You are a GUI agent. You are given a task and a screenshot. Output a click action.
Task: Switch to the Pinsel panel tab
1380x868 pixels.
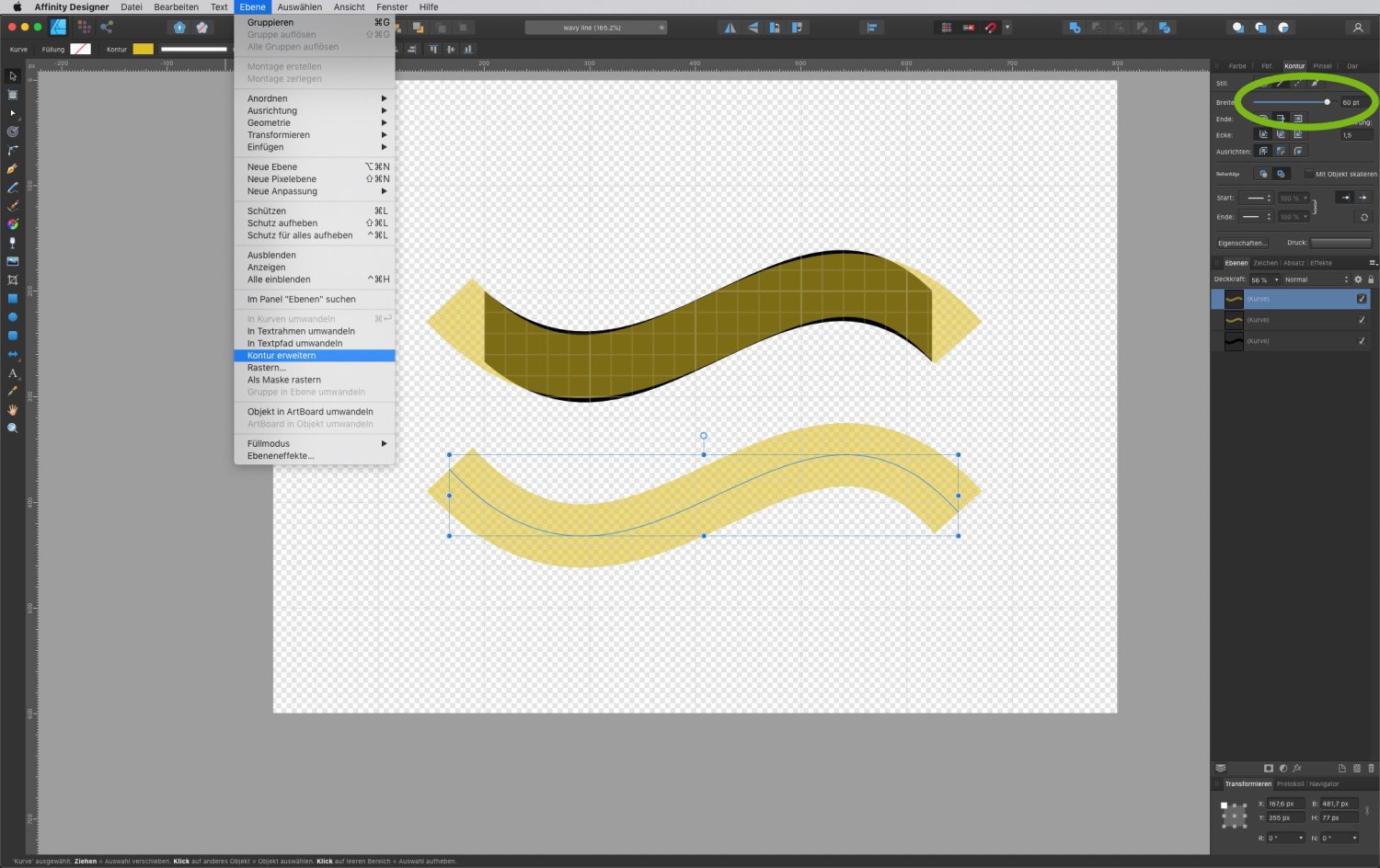tap(1321, 66)
